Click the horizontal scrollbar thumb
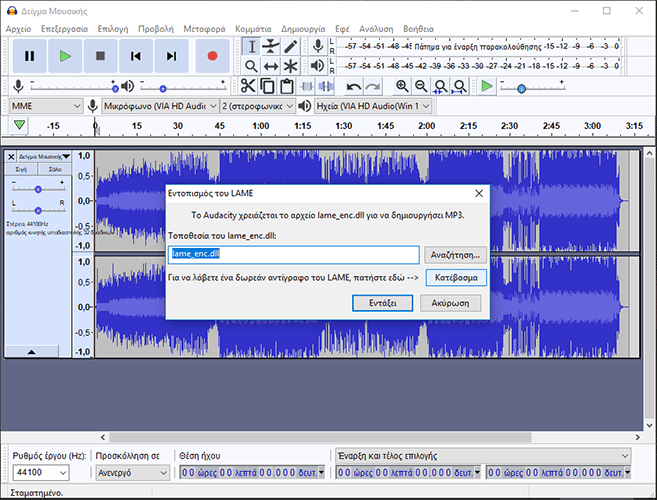657x500 pixels. pos(320,437)
